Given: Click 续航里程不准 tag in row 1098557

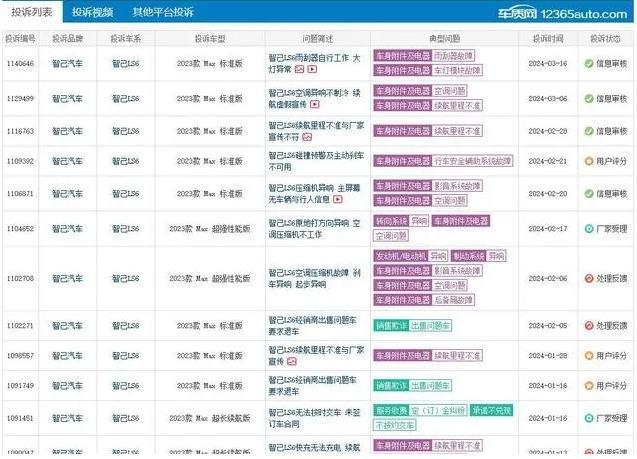Looking at the screenshot, I should 457,356.
